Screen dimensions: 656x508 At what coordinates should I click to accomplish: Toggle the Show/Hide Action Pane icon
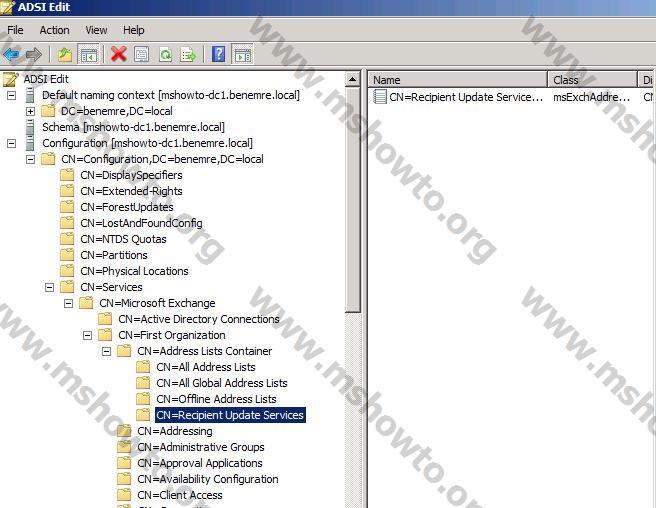(242, 54)
